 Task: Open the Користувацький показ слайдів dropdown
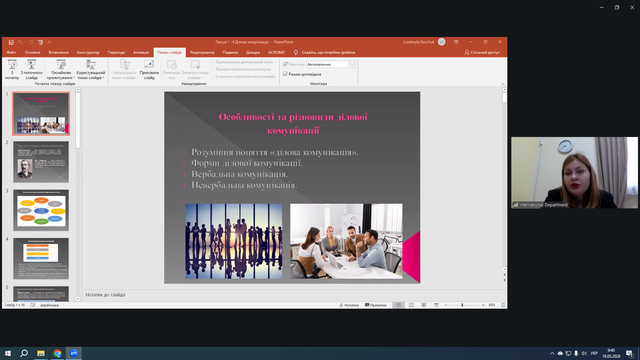click(91, 69)
